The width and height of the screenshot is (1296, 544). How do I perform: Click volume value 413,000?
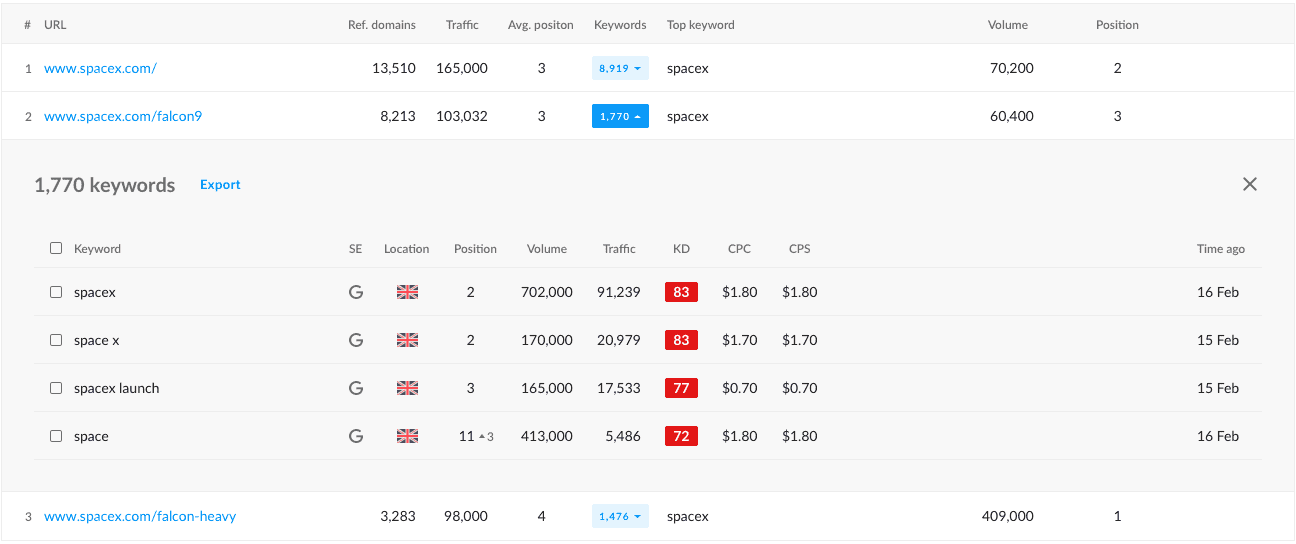(547, 436)
